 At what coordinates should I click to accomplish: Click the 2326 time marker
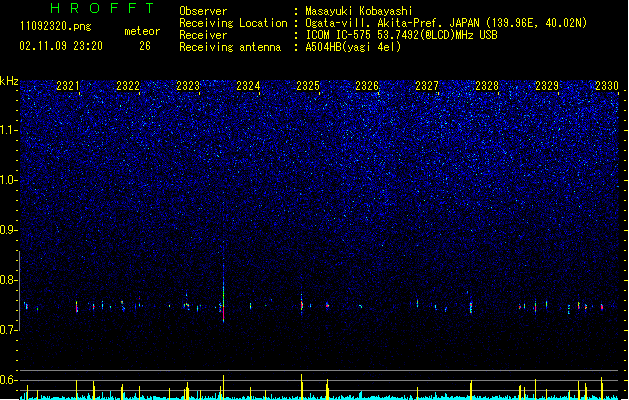tap(367, 86)
